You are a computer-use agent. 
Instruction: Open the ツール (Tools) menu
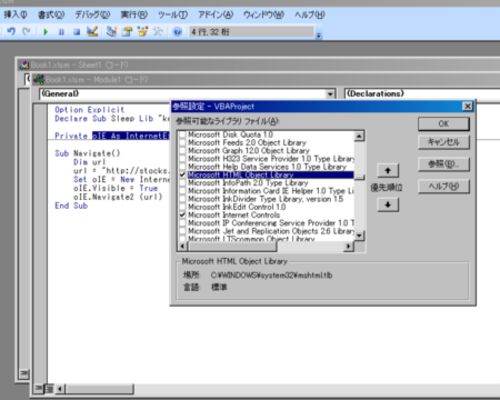point(173,15)
